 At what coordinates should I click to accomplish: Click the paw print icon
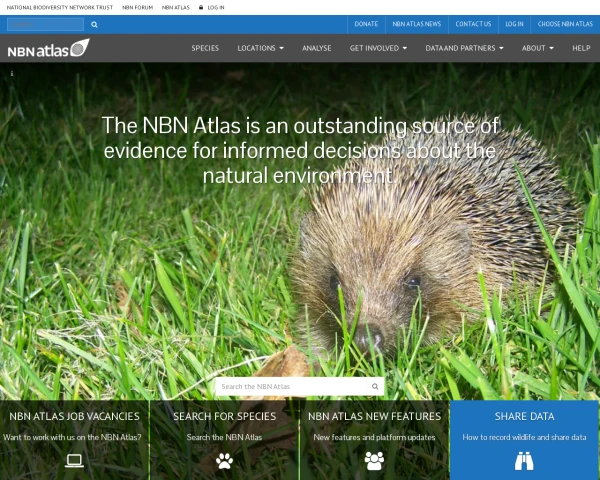pyautogui.click(x=224, y=460)
